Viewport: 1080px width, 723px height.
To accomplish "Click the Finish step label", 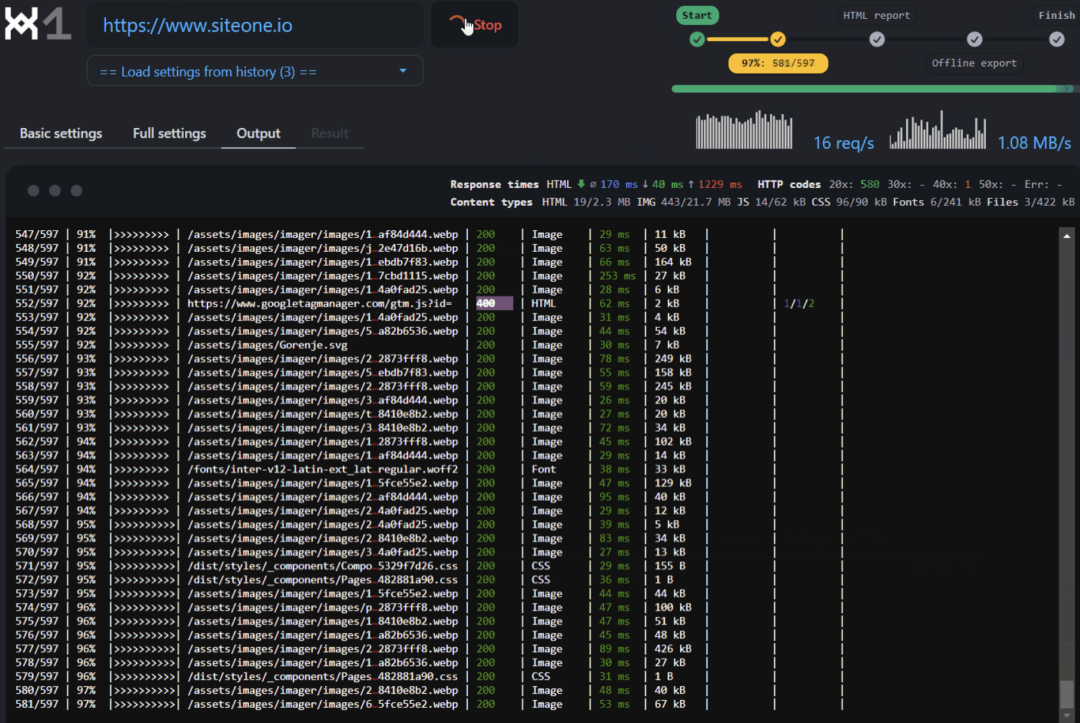I will (1057, 15).
